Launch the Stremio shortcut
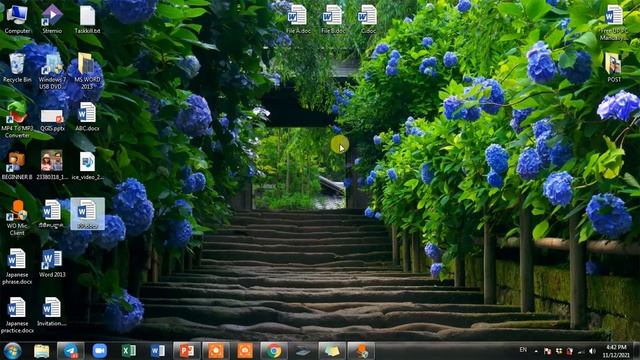Image resolution: width=640 pixels, height=360 pixels. 52,19
